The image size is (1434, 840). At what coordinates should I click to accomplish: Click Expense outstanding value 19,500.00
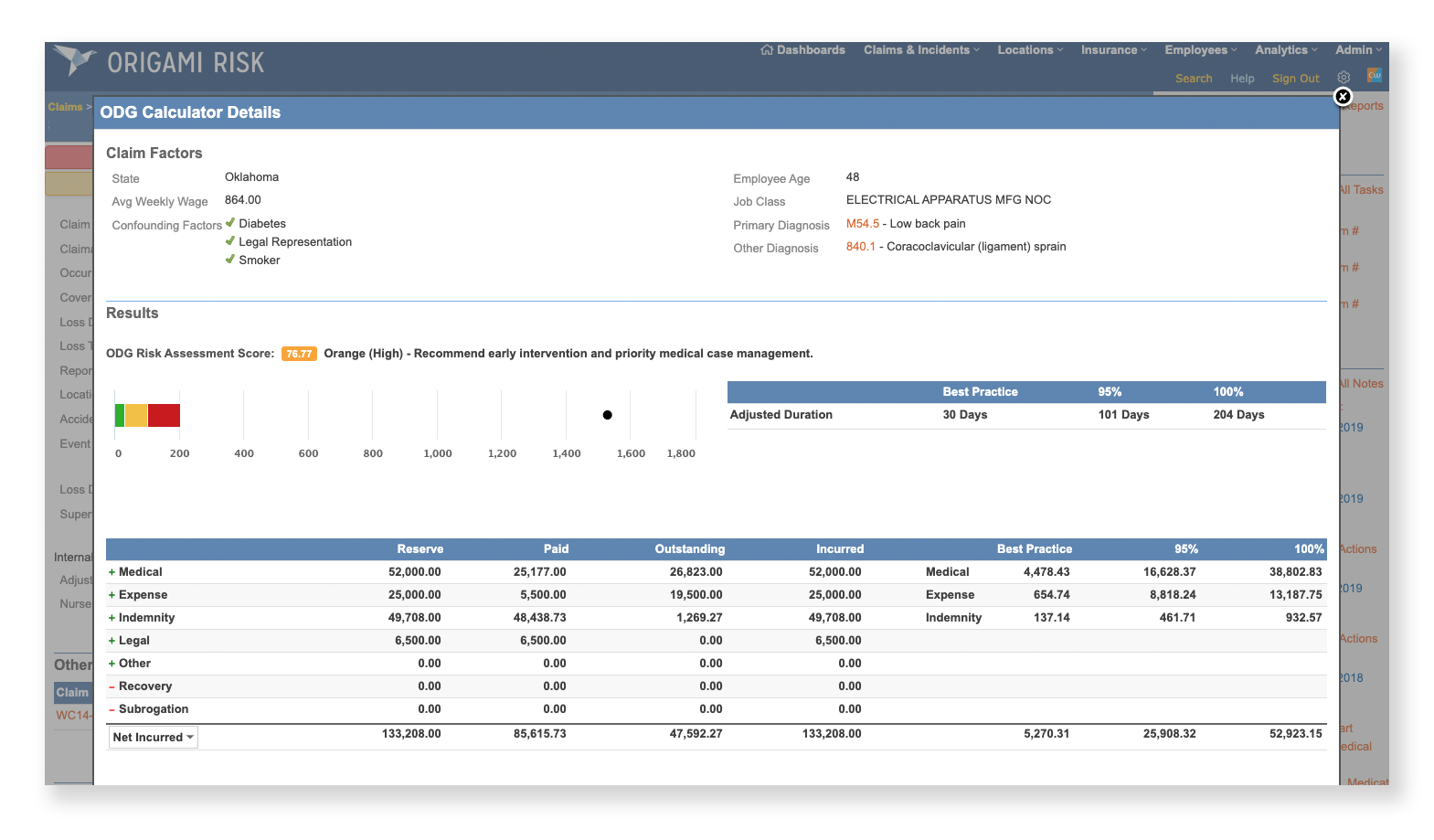click(x=696, y=595)
